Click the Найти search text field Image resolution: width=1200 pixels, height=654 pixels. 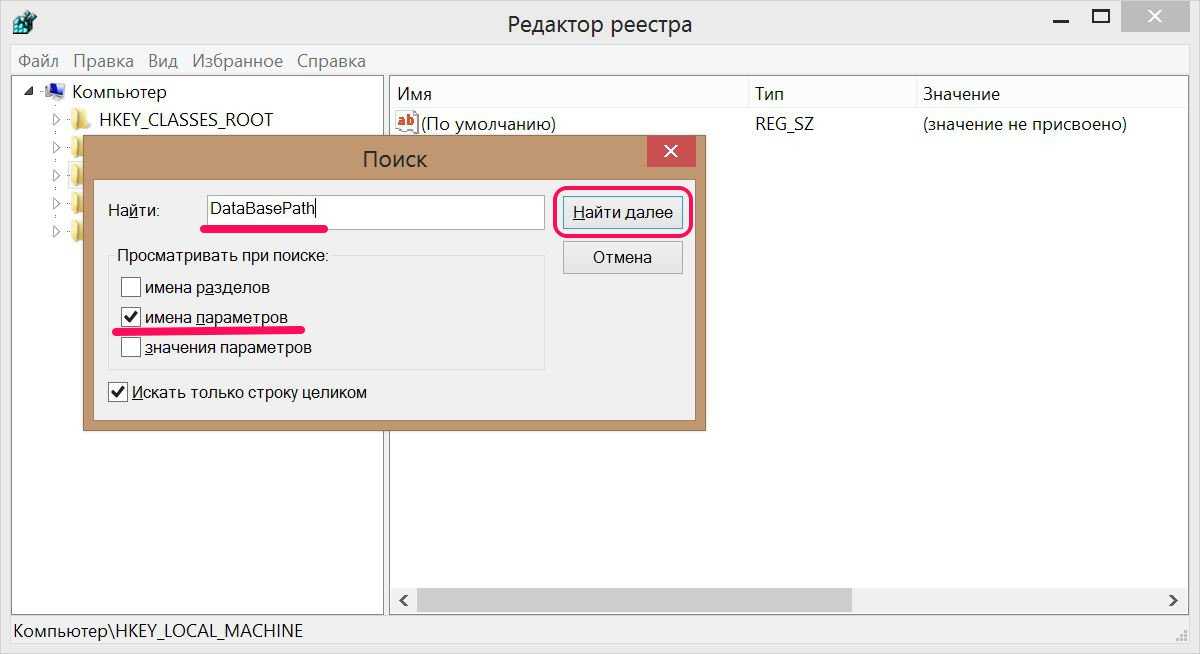[x=375, y=211]
